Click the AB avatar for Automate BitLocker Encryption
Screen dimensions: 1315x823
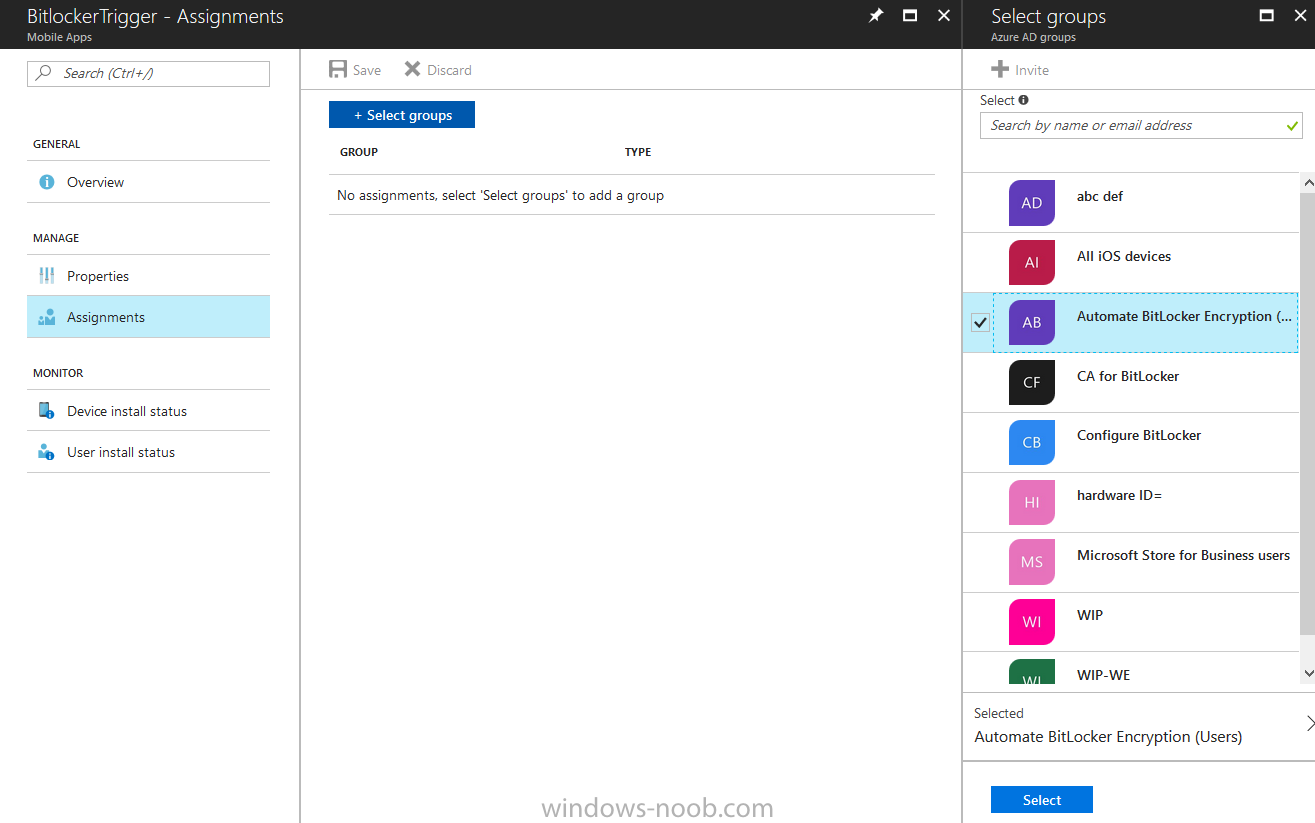1032,322
